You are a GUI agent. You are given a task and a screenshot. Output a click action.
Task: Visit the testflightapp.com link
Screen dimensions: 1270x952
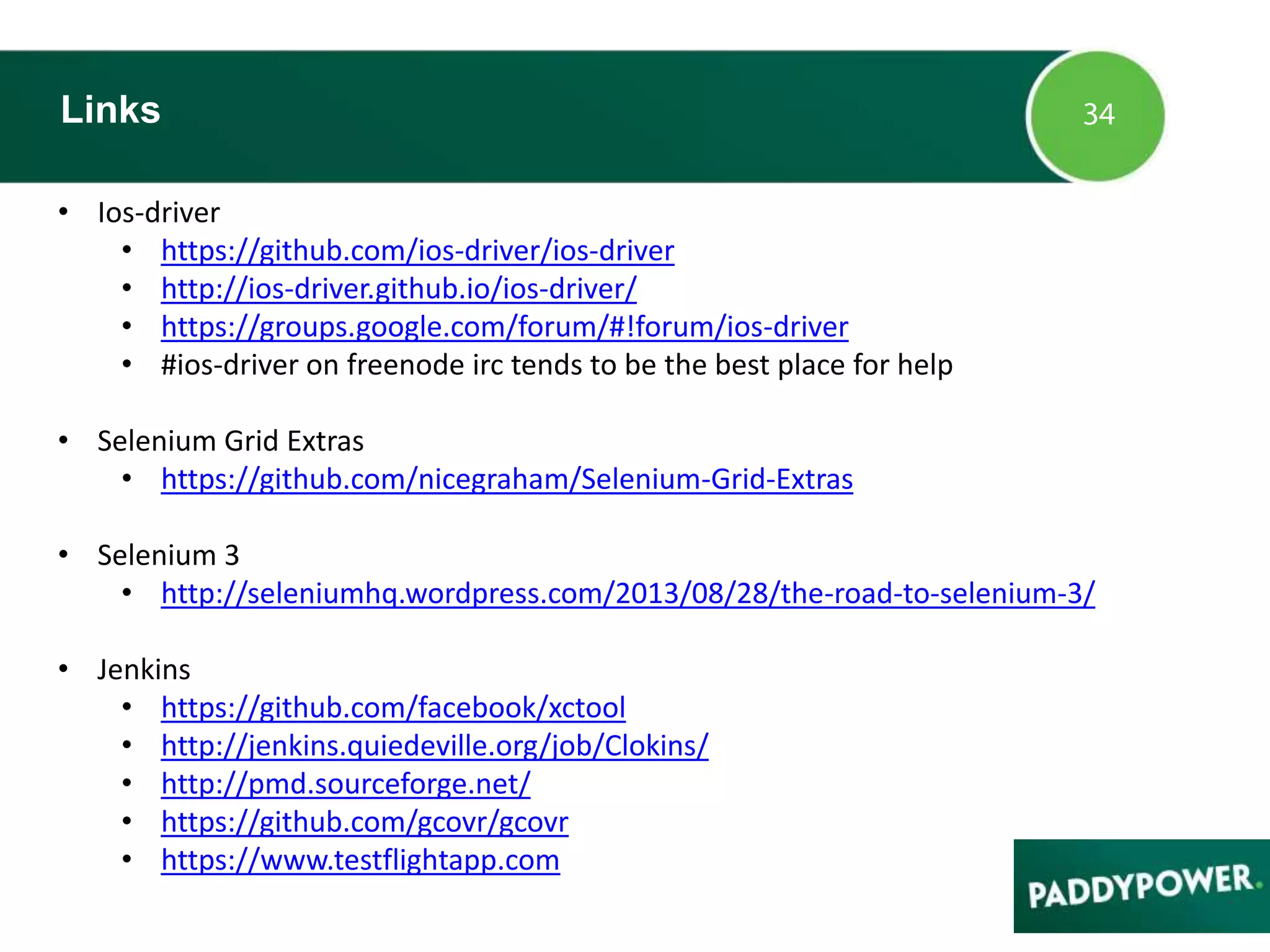point(360,860)
